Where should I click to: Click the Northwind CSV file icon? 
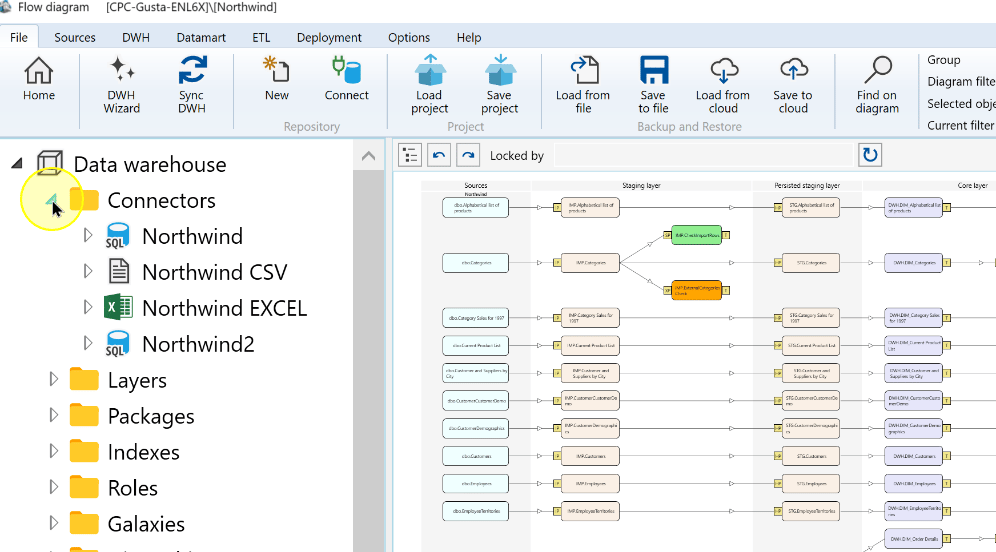click(x=119, y=271)
